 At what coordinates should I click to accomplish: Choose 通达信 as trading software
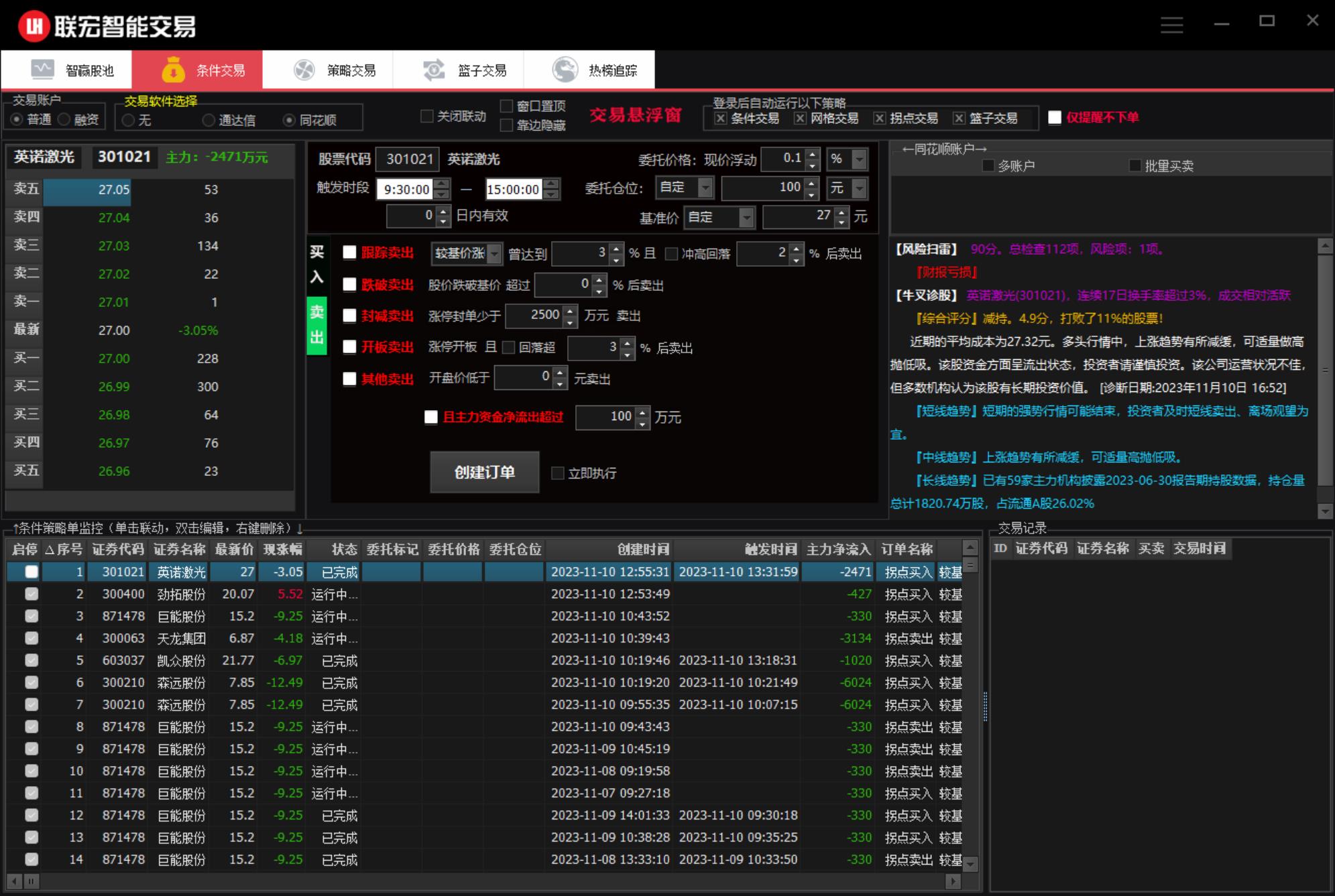[209, 120]
